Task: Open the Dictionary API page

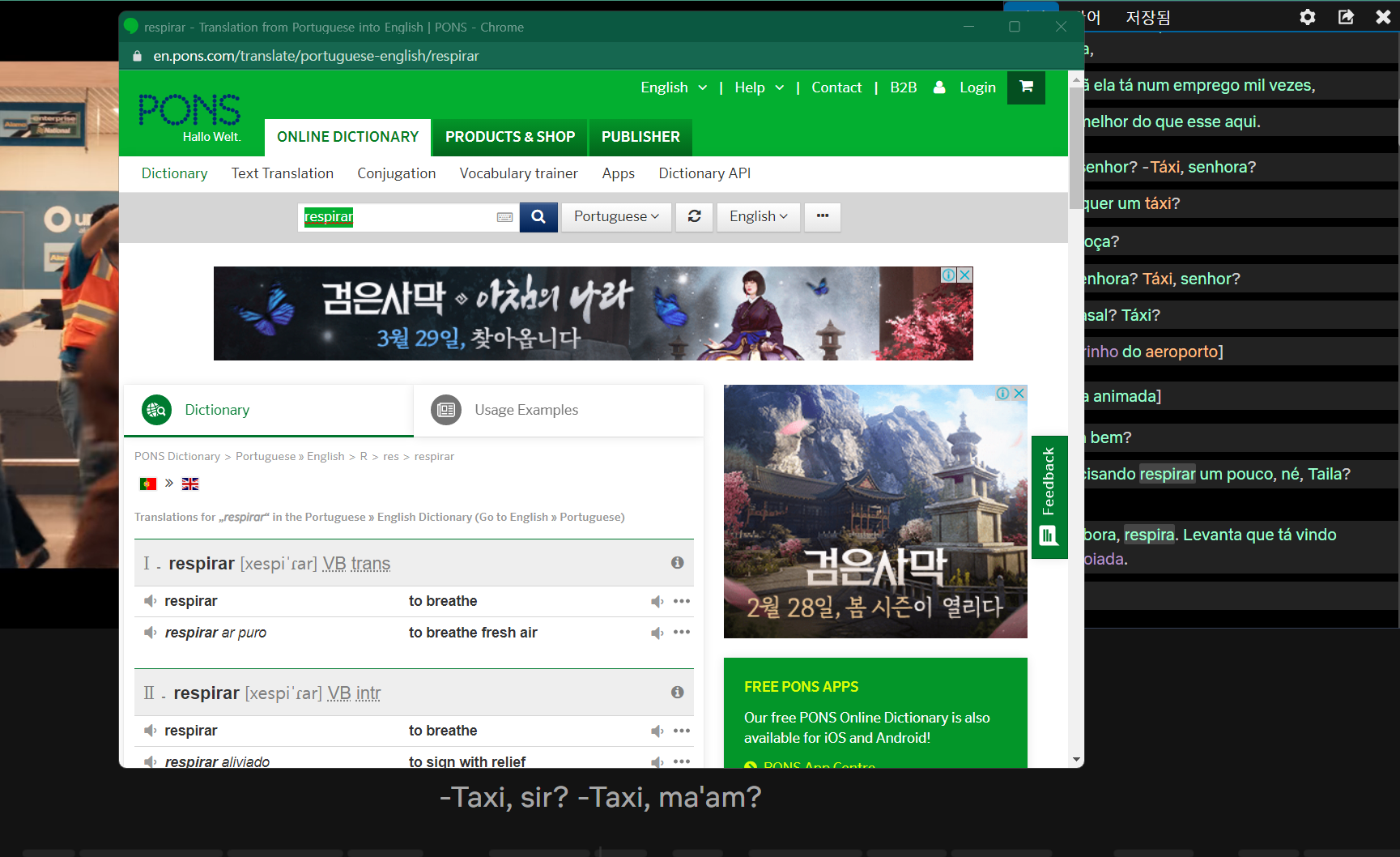Action: [704, 173]
